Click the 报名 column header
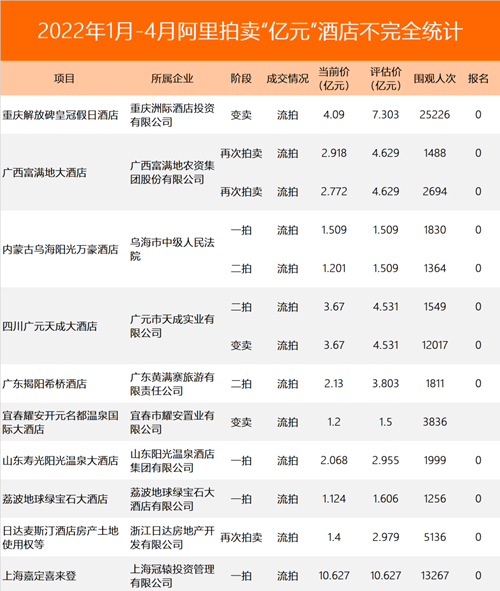 point(478,78)
